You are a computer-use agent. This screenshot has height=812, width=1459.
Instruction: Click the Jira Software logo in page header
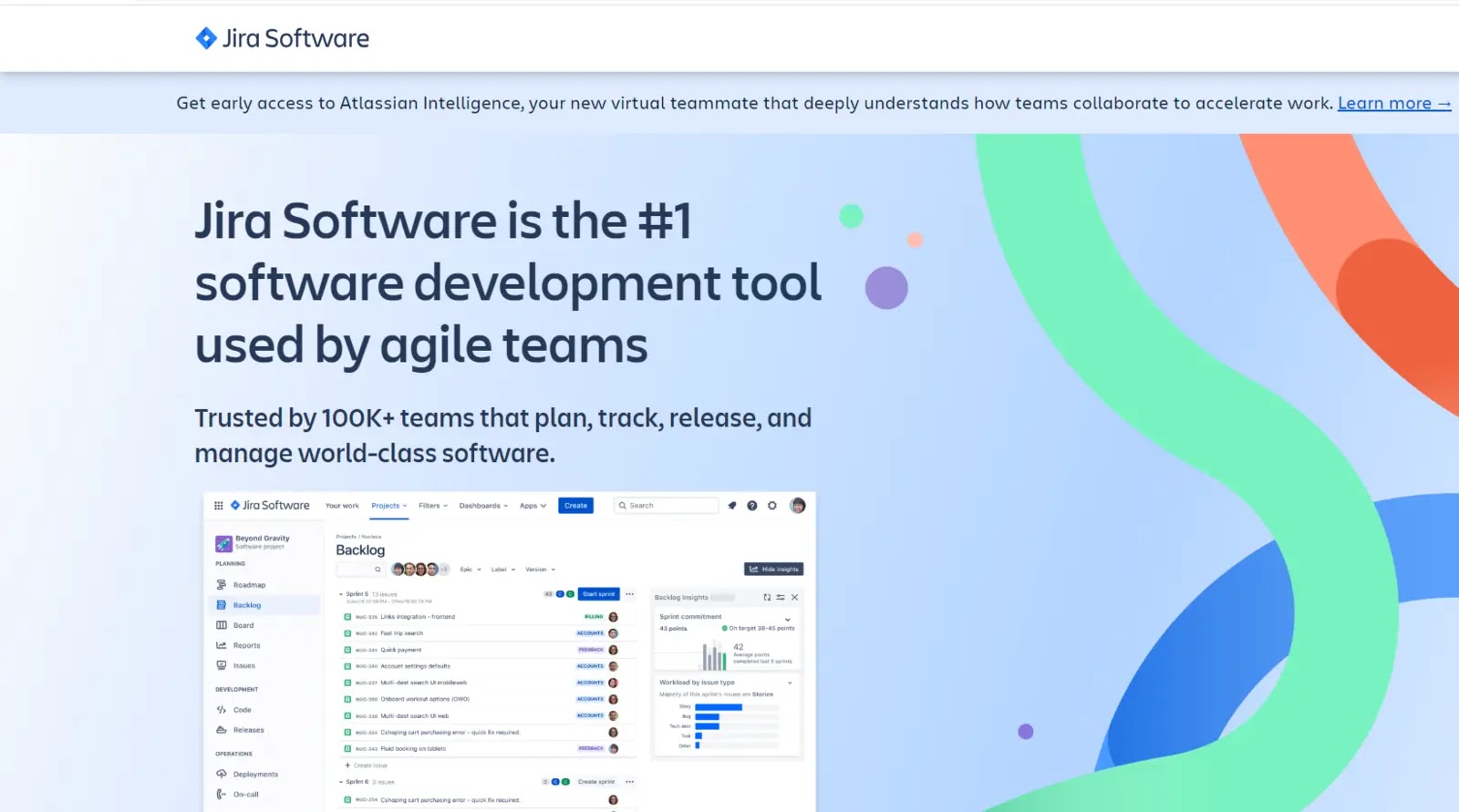282,38
